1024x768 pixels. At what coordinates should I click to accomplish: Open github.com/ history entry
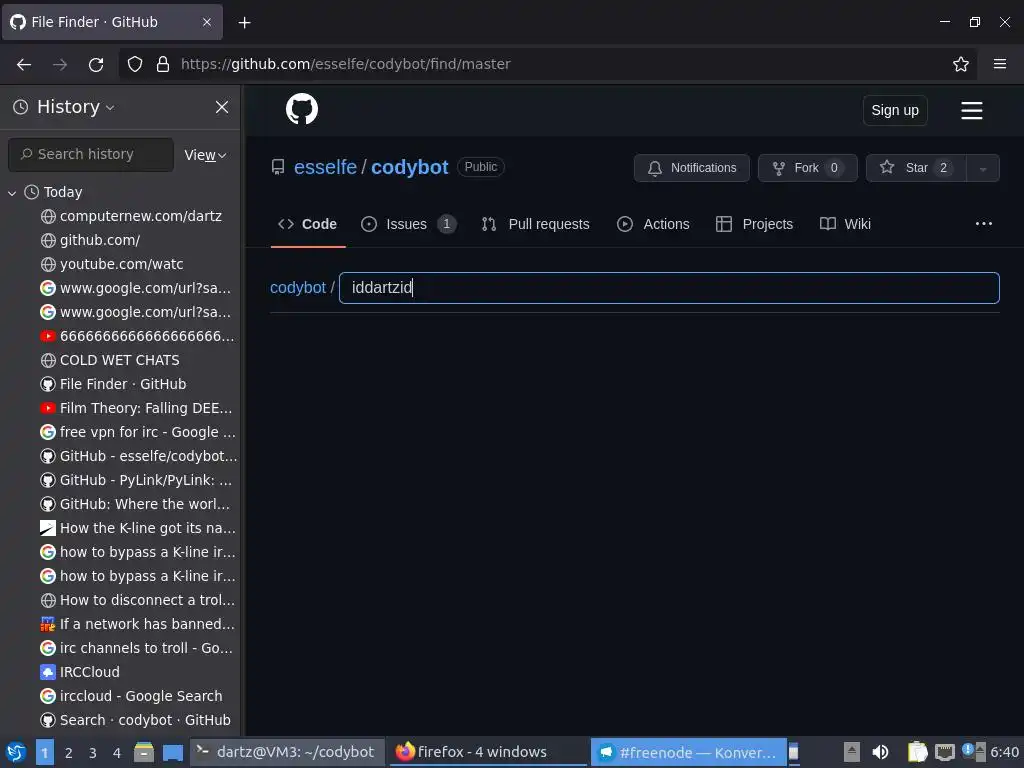point(91,240)
